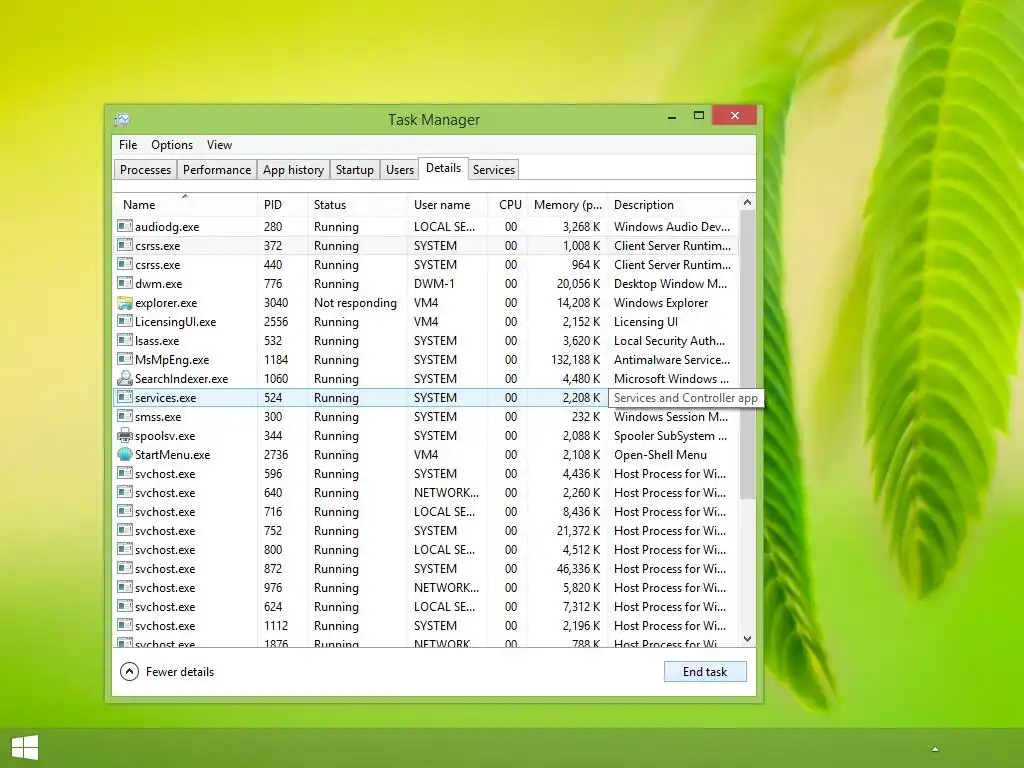Select csrss.exe row with PID 440
The width and height of the screenshot is (1024, 768).
(x=426, y=264)
